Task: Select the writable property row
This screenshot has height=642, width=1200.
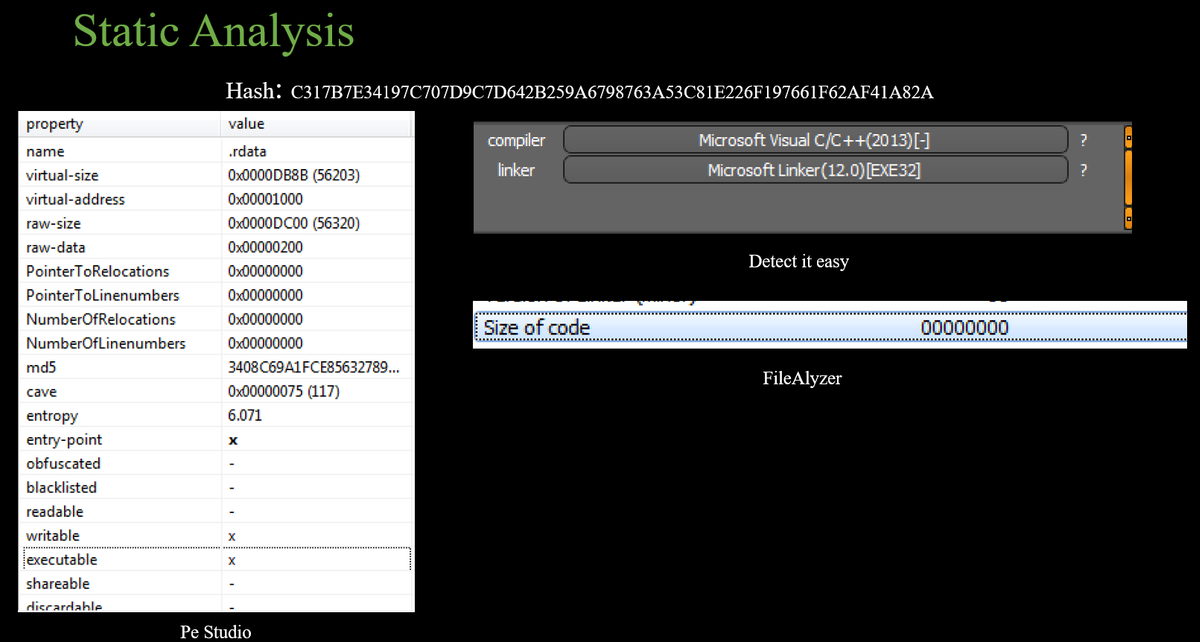Action: pyautogui.click(x=216, y=536)
